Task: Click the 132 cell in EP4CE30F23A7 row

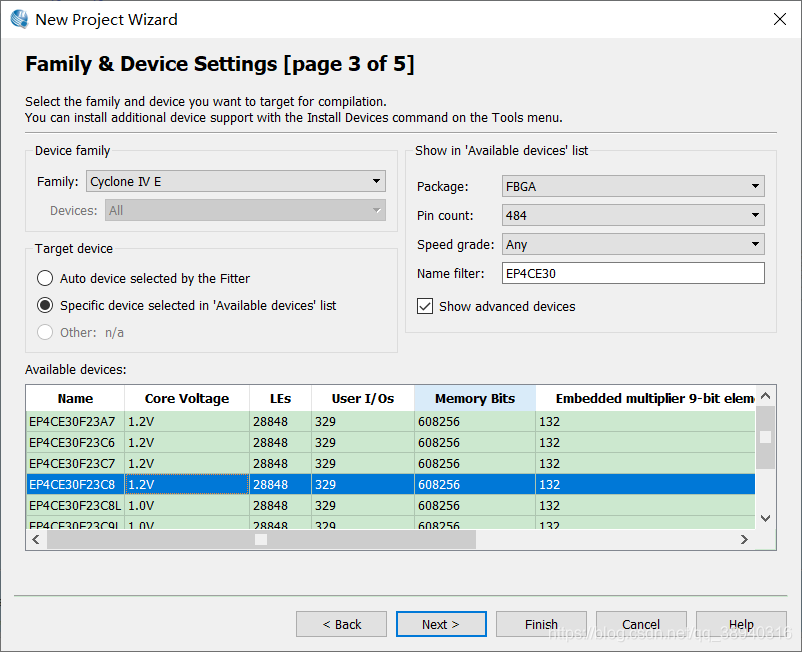Action: [x=645, y=421]
